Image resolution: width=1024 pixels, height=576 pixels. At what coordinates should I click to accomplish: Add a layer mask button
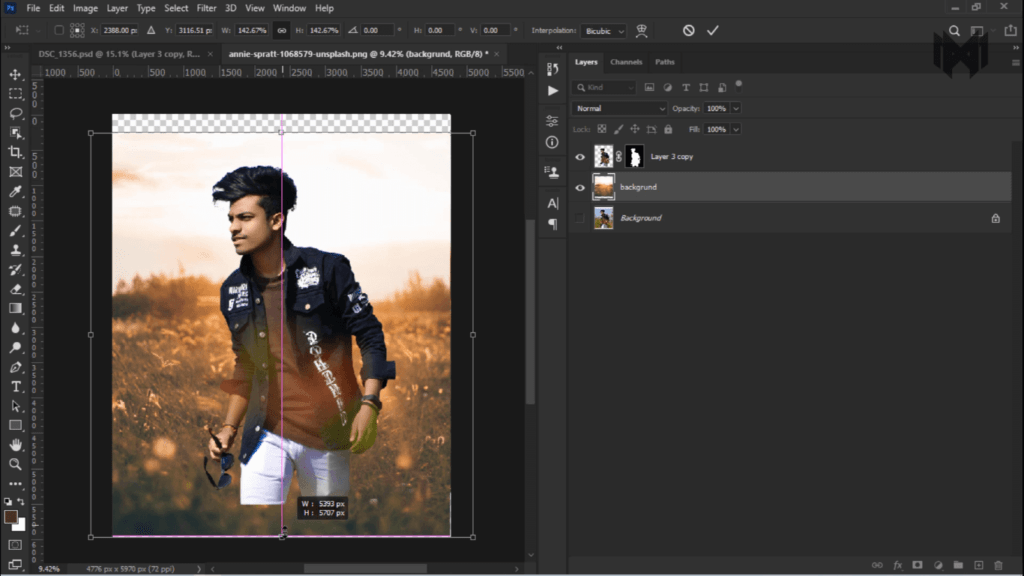[x=918, y=565]
